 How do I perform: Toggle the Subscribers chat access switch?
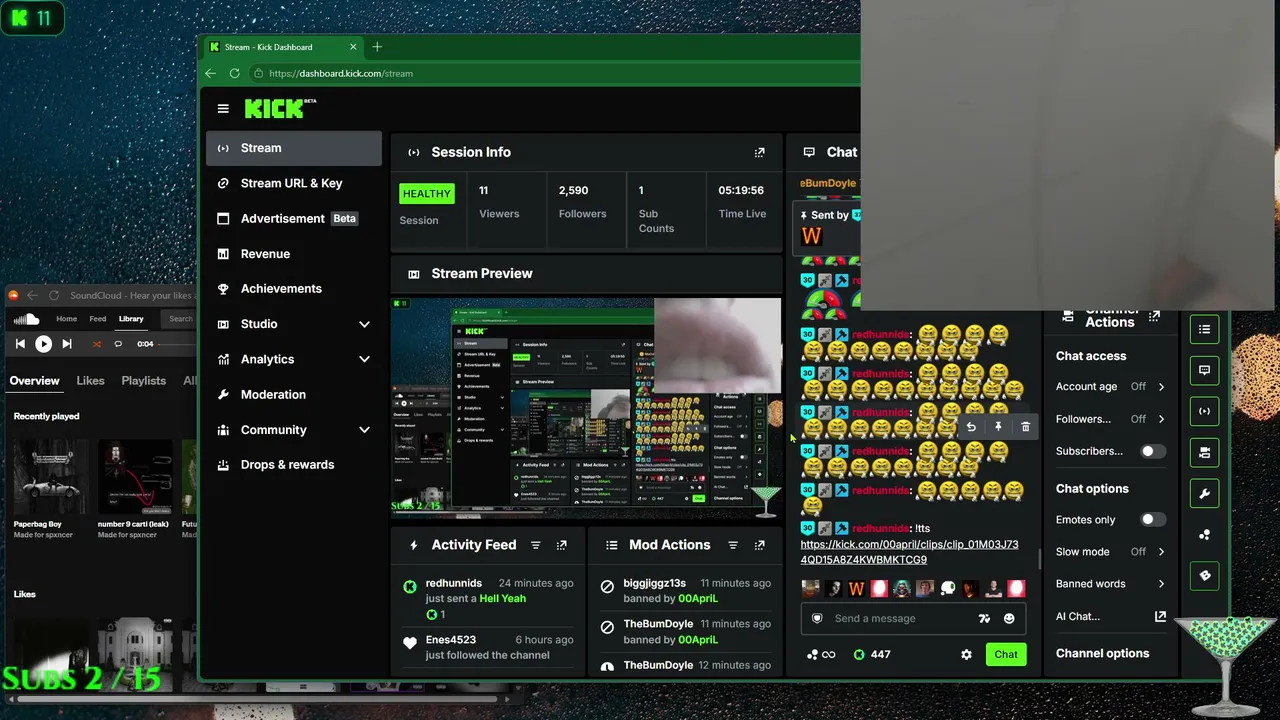pyautogui.click(x=1152, y=451)
